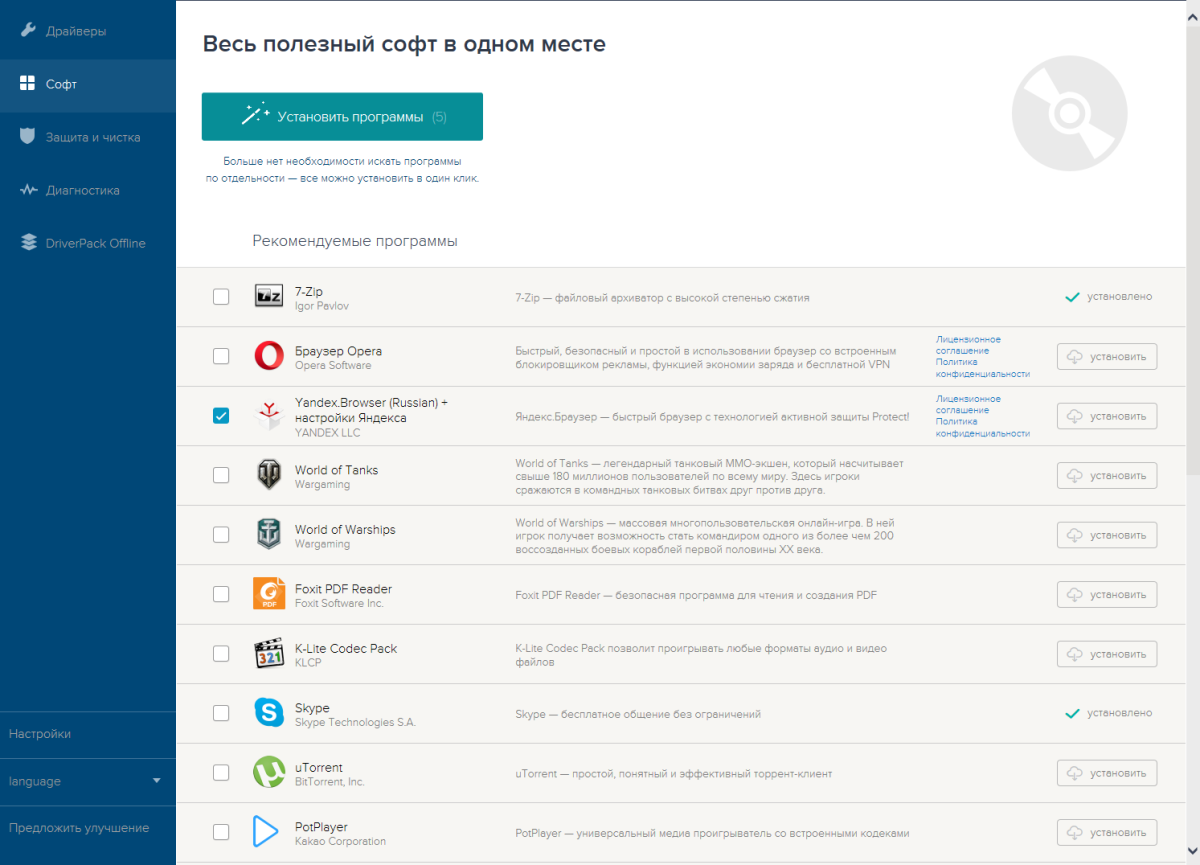
Task: Check the Skype checkbox
Action: click(221, 713)
